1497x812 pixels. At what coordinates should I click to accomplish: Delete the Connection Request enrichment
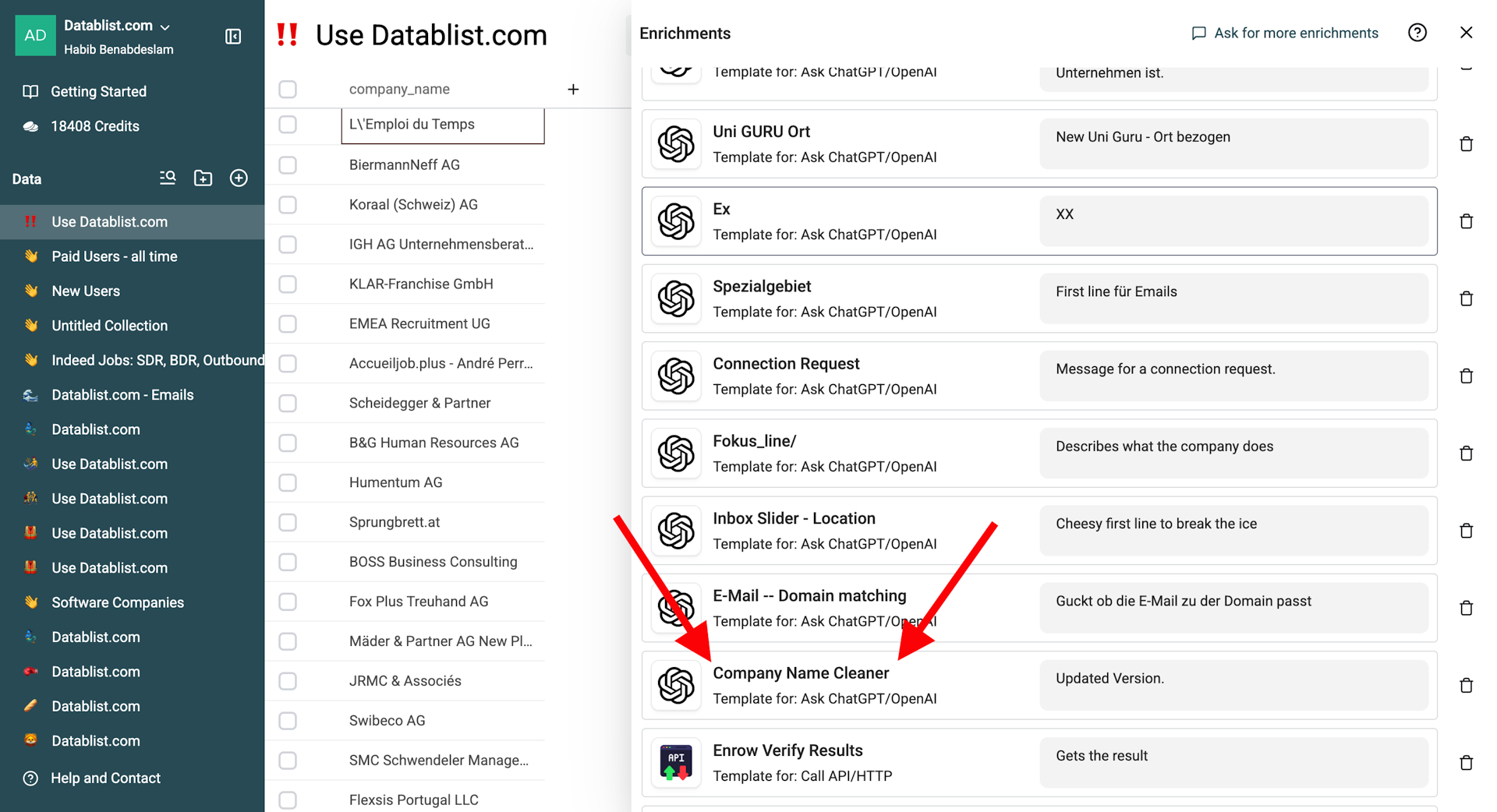coord(1466,376)
